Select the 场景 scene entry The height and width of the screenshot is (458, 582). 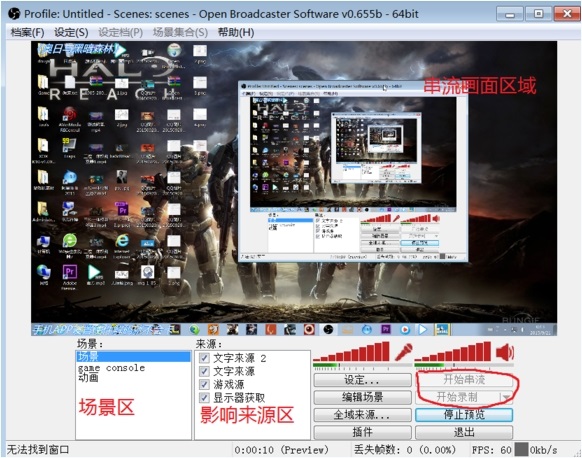pyautogui.click(x=133, y=357)
